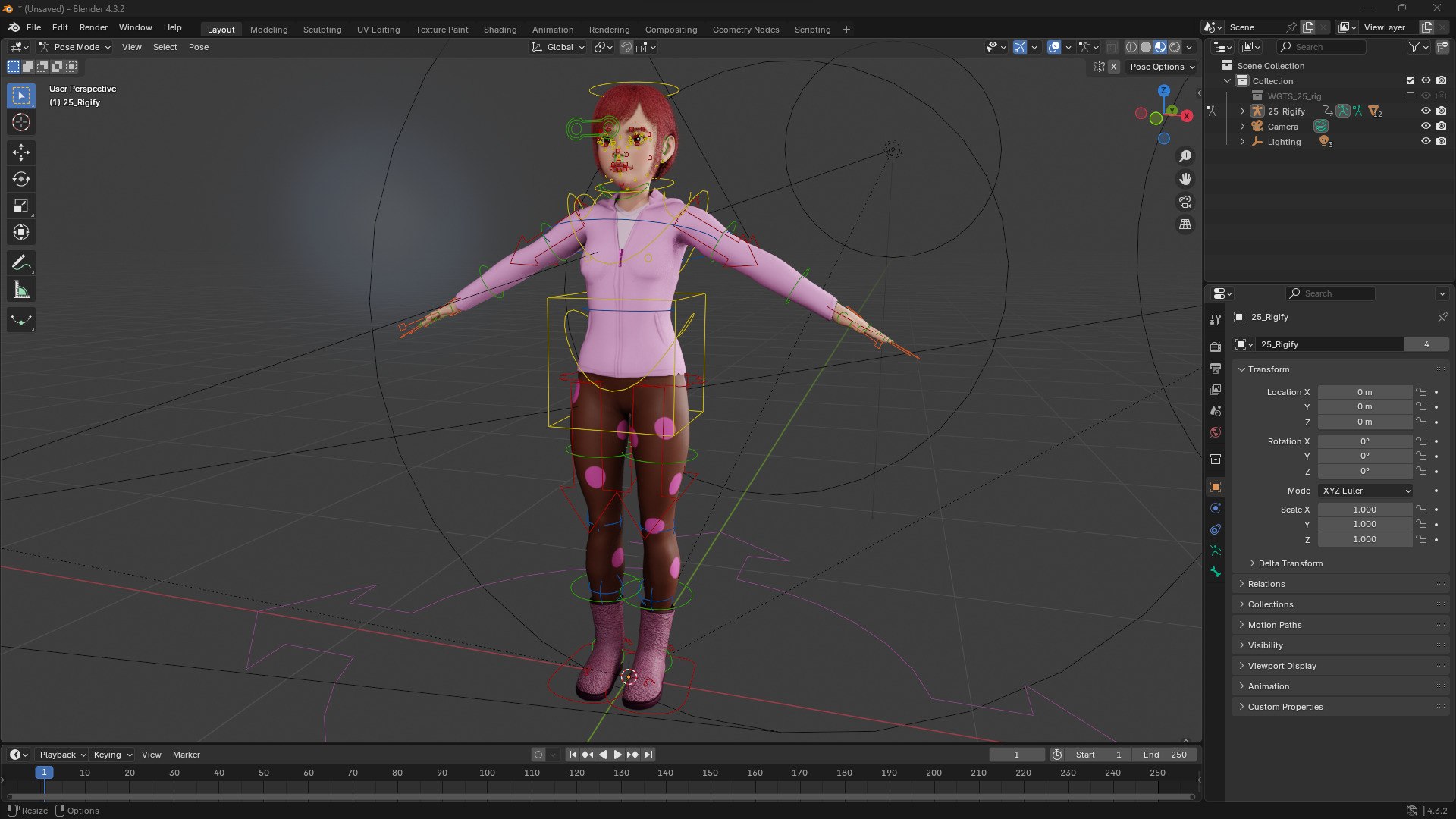The height and width of the screenshot is (819, 1456).
Task: Switch to the Sculpting workspace tab
Action: [x=322, y=30]
